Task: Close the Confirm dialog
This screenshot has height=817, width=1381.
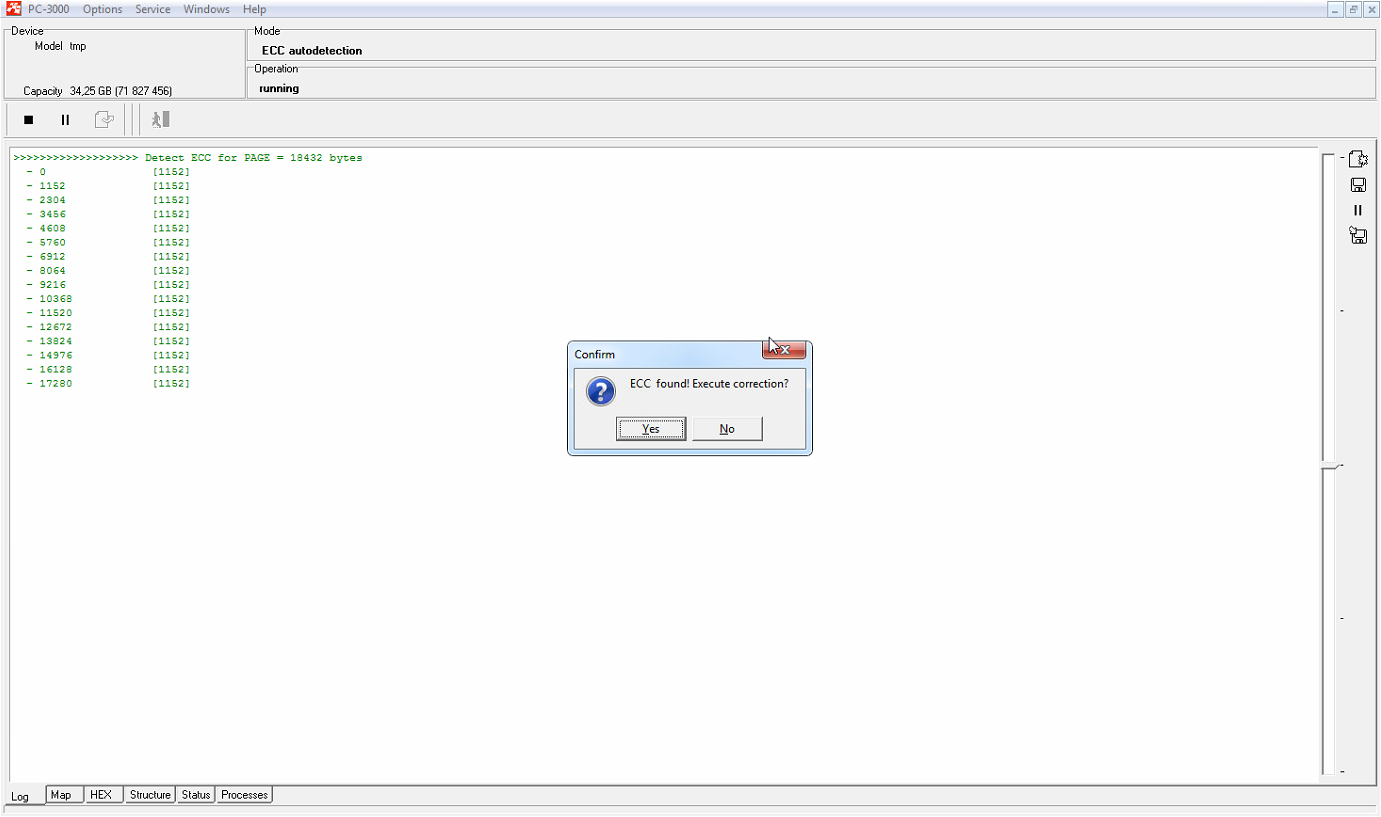Action: click(784, 350)
